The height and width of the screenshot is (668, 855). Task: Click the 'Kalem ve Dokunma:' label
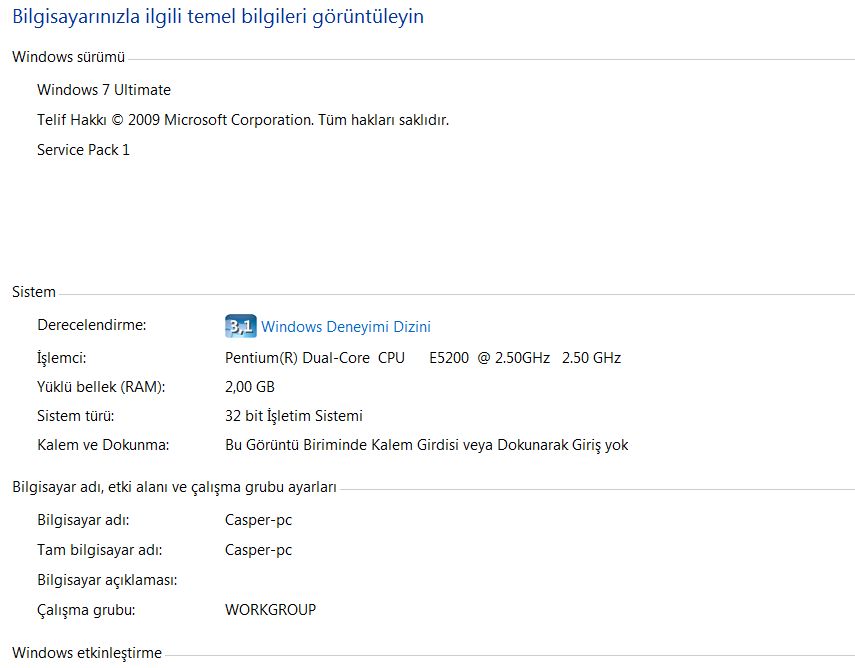point(103,445)
